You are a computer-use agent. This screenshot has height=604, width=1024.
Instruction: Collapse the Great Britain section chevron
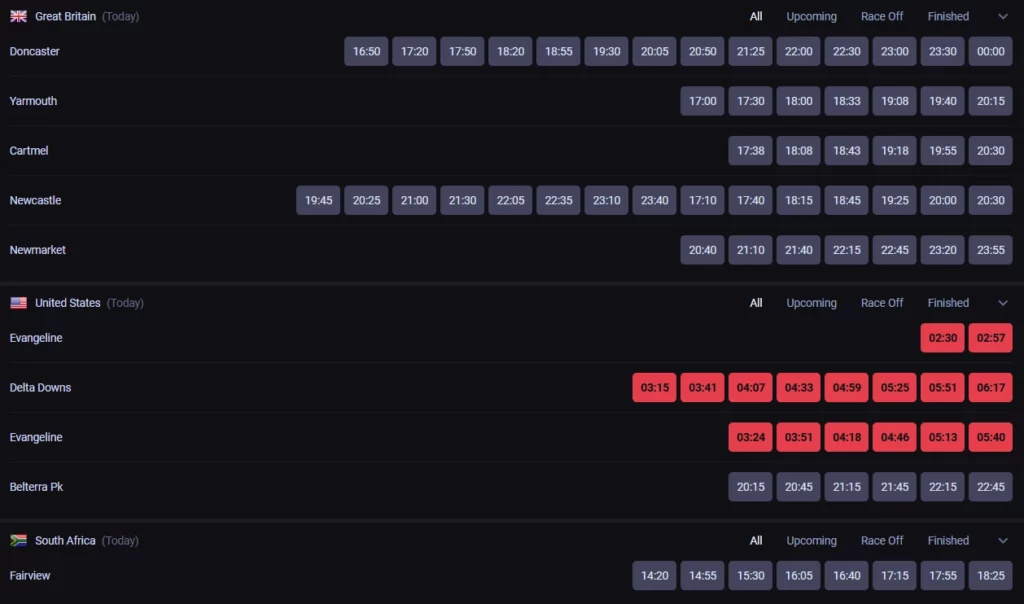pos(1002,16)
